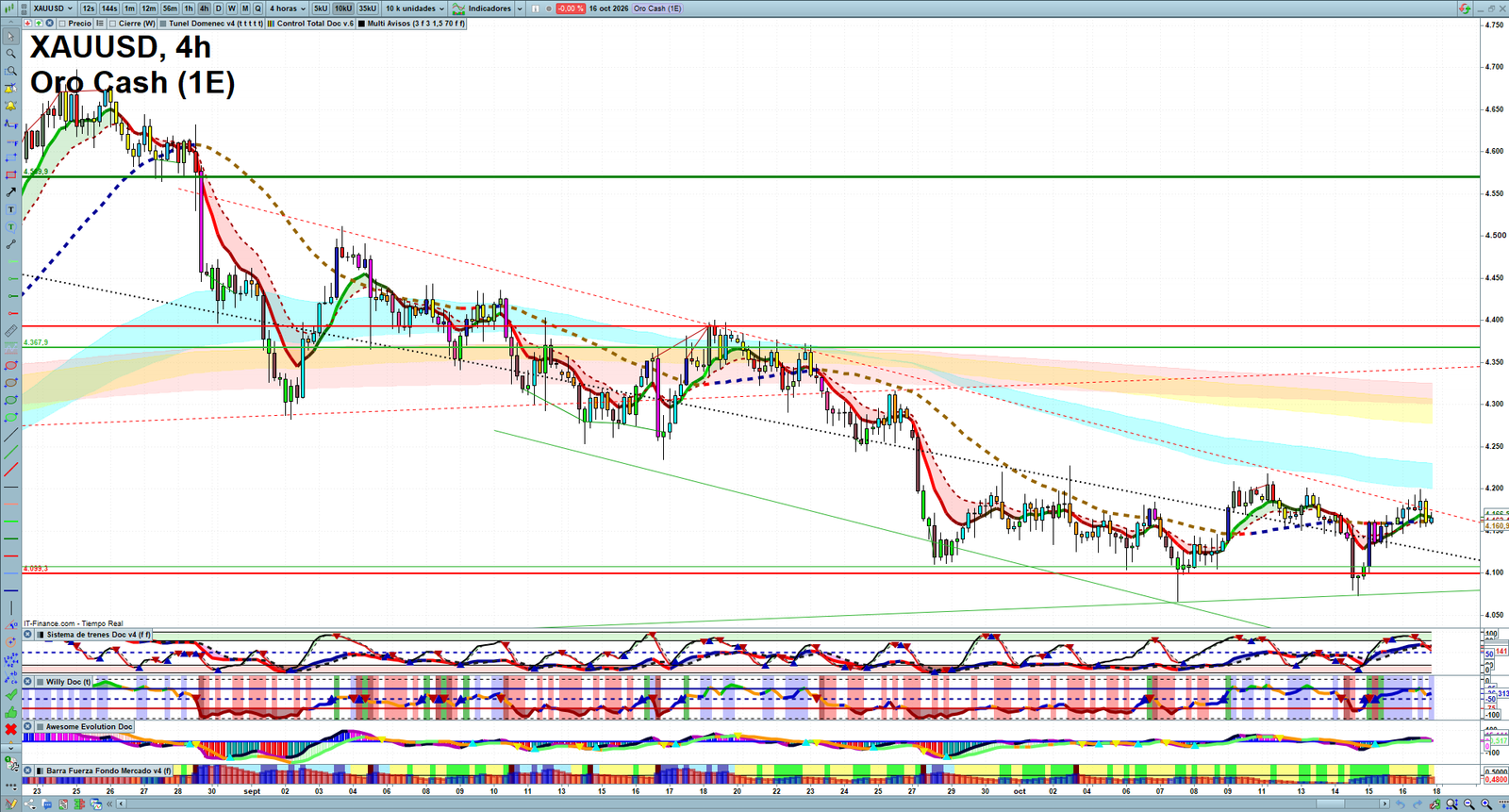
Task: Select the blue T text tool
Action: [x=11, y=209]
